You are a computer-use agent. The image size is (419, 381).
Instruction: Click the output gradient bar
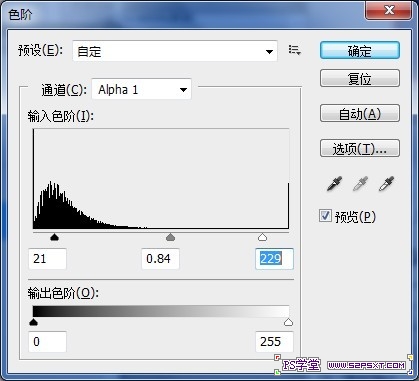click(x=161, y=311)
